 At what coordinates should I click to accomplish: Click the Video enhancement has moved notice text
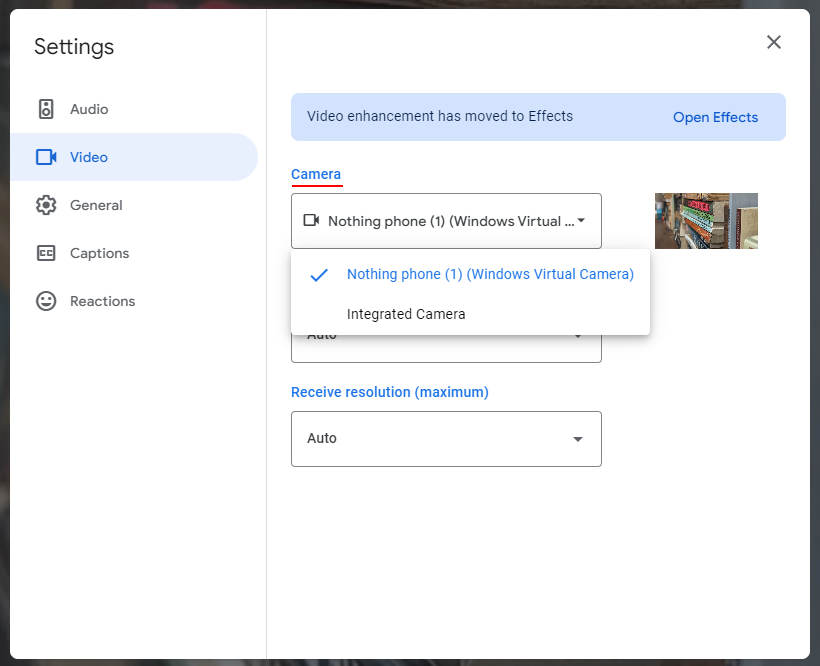[440, 116]
